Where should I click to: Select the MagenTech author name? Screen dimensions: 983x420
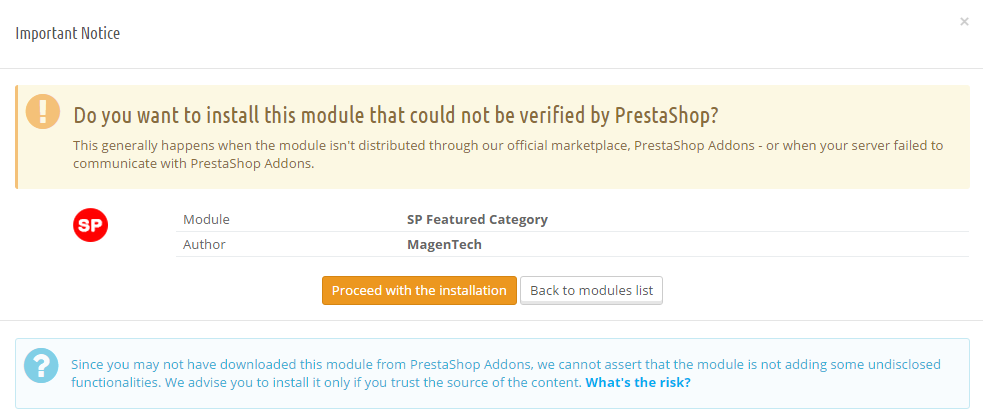tap(444, 244)
